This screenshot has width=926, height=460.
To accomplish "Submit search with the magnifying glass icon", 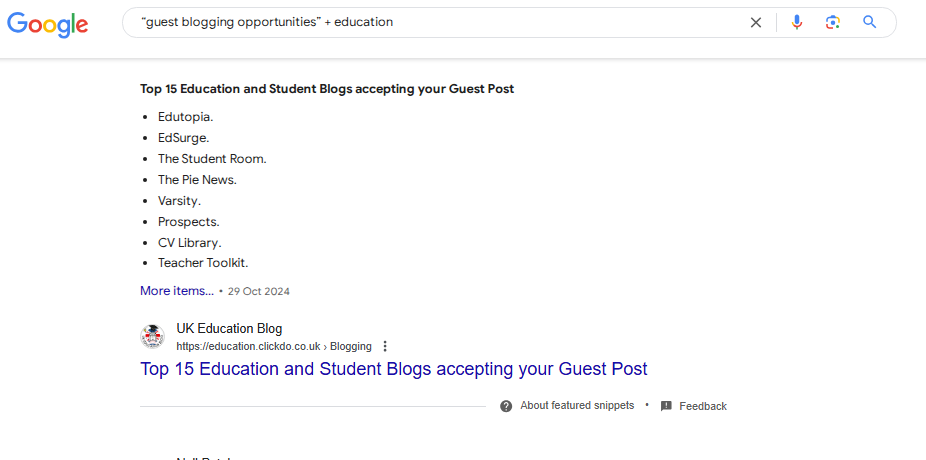I will pyautogui.click(x=869, y=22).
